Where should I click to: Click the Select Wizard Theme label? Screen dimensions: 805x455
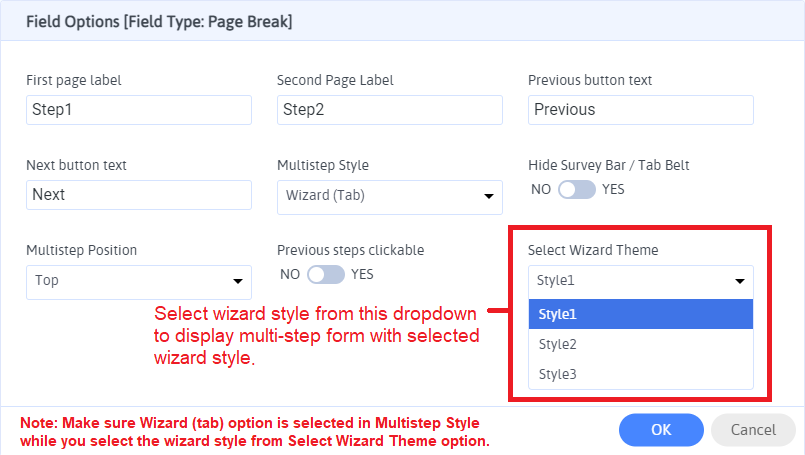tap(593, 250)
